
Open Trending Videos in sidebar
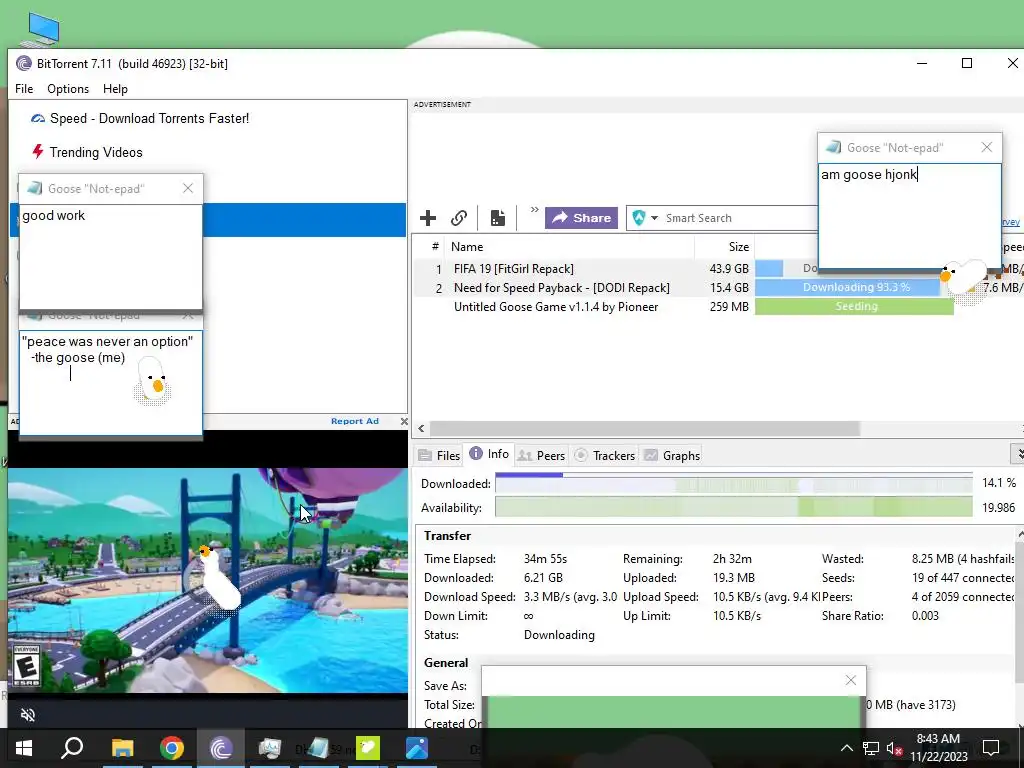click(95, 152)
